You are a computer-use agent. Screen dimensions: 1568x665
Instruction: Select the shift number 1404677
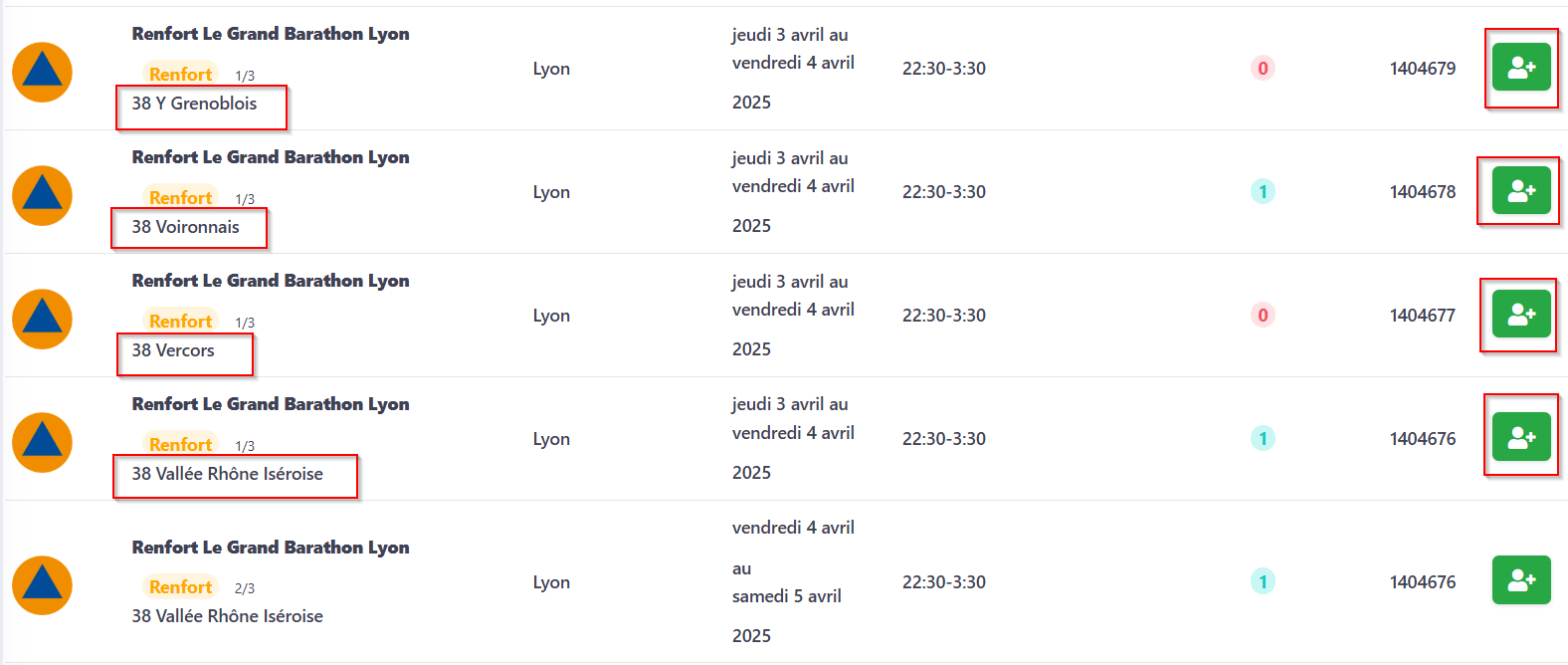tap(1422, 316)
